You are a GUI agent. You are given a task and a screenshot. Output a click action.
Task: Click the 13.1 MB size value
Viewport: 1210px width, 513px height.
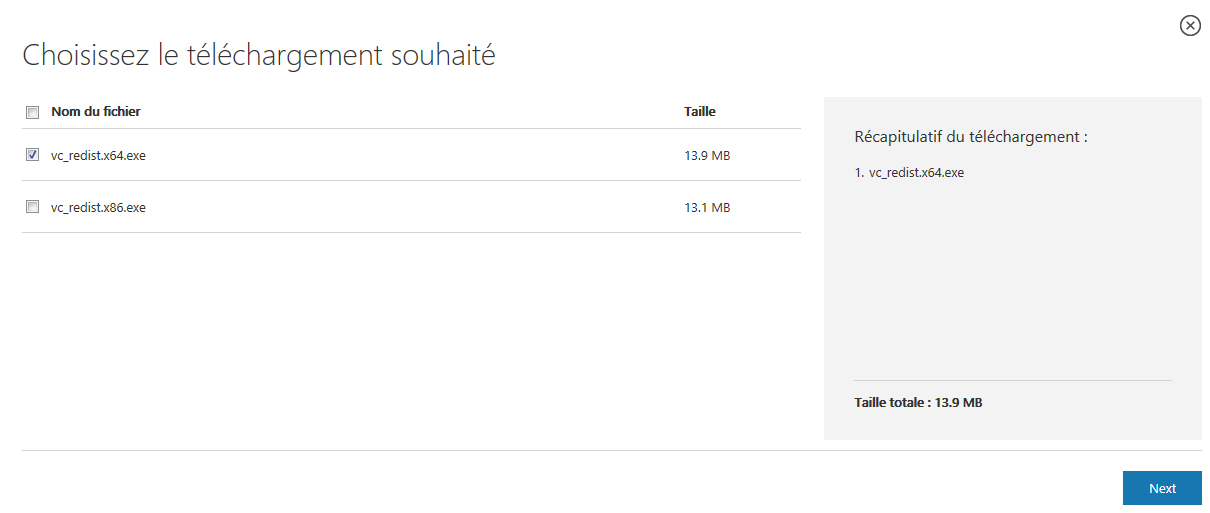click(707, 207)
